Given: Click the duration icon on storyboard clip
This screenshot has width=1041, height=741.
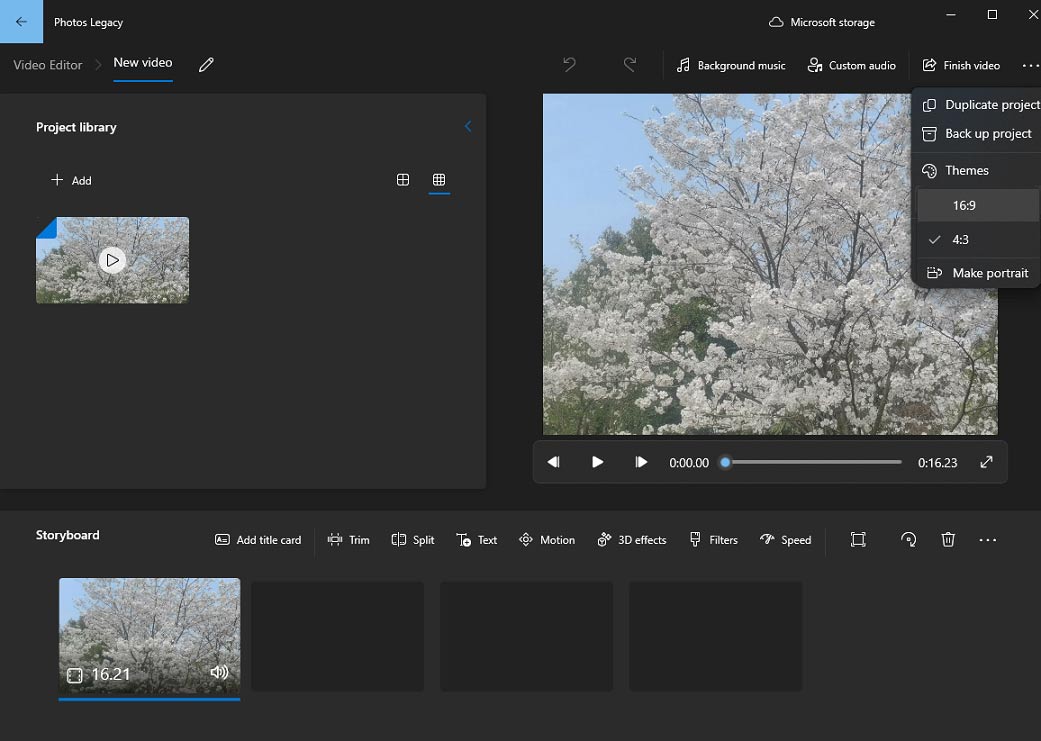Looking at the screenshot, I should coord(75,675).
